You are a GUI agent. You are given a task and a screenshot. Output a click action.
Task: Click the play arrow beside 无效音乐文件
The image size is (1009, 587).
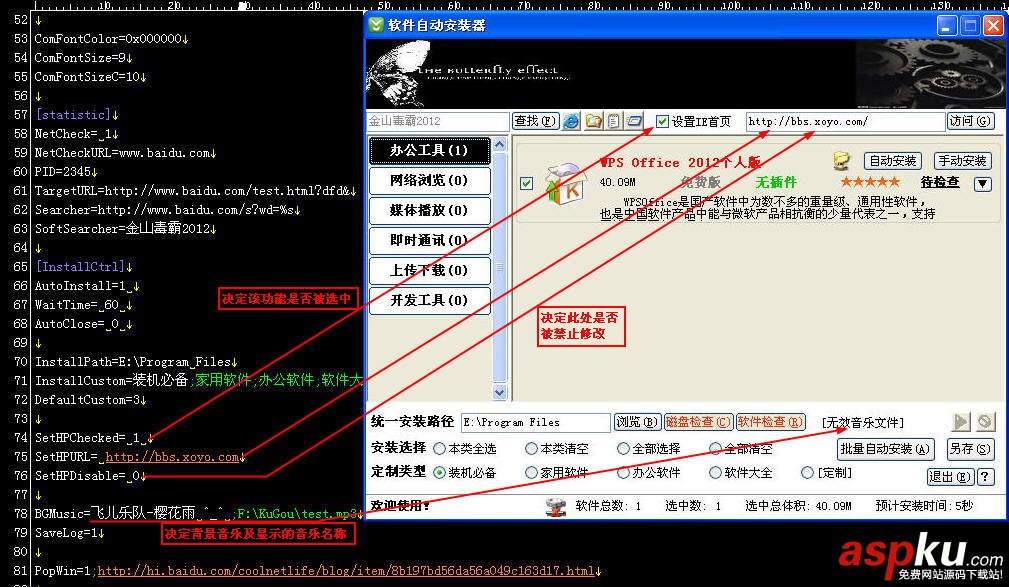tap(961, 422)
